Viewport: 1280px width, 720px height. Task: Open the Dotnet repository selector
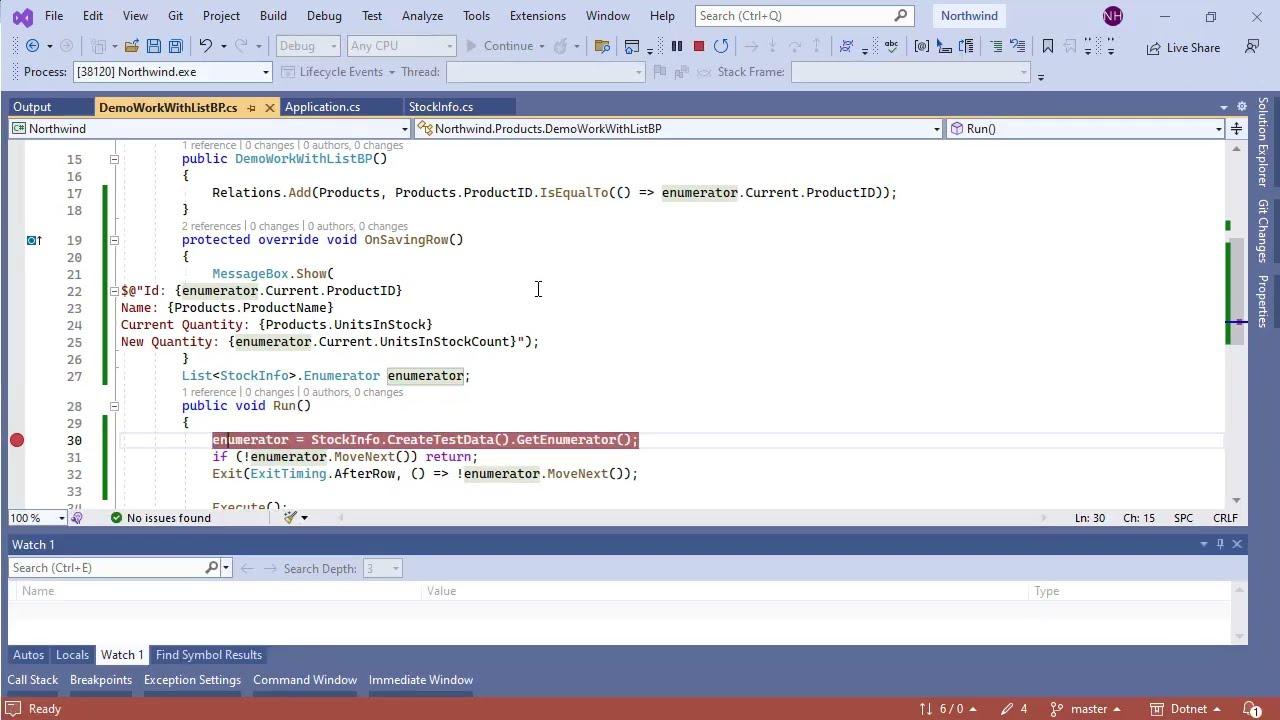click(x=1186, y=709)
